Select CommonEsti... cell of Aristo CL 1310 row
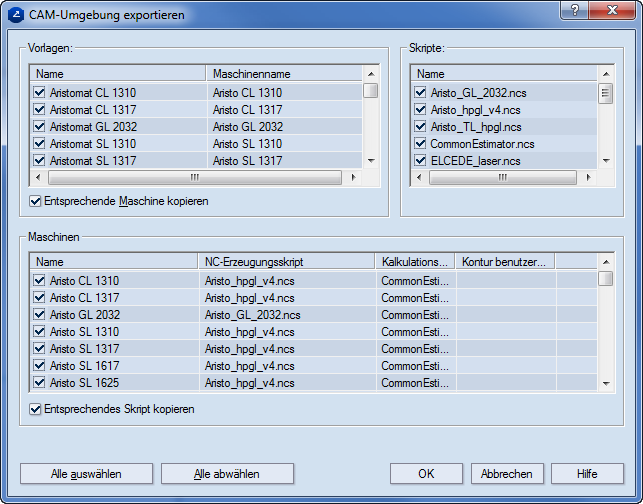Image resolution: width=643 pixels, height=504 pixels. click(415, 281)
